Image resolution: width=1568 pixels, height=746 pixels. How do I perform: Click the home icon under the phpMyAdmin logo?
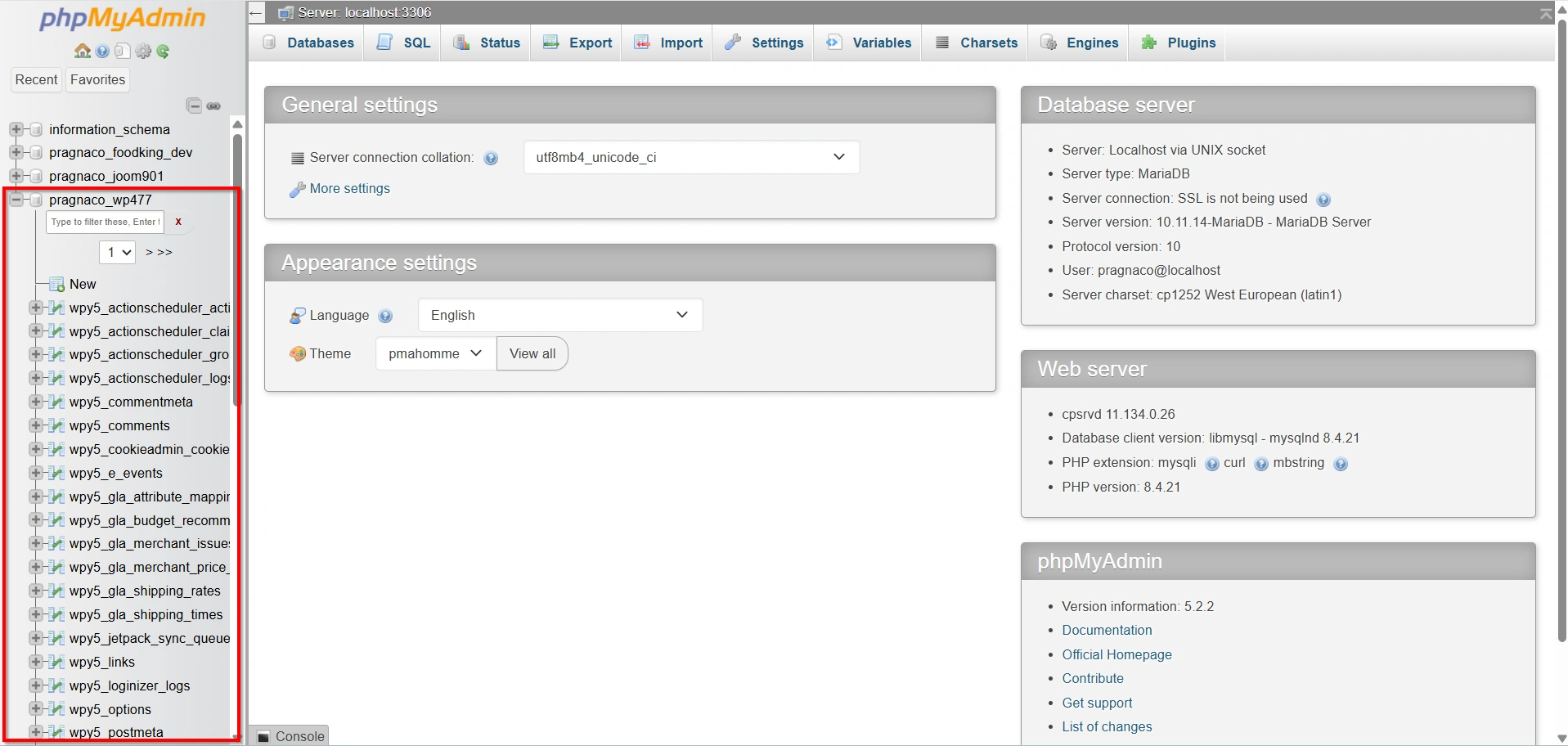[x=83, y=52]
